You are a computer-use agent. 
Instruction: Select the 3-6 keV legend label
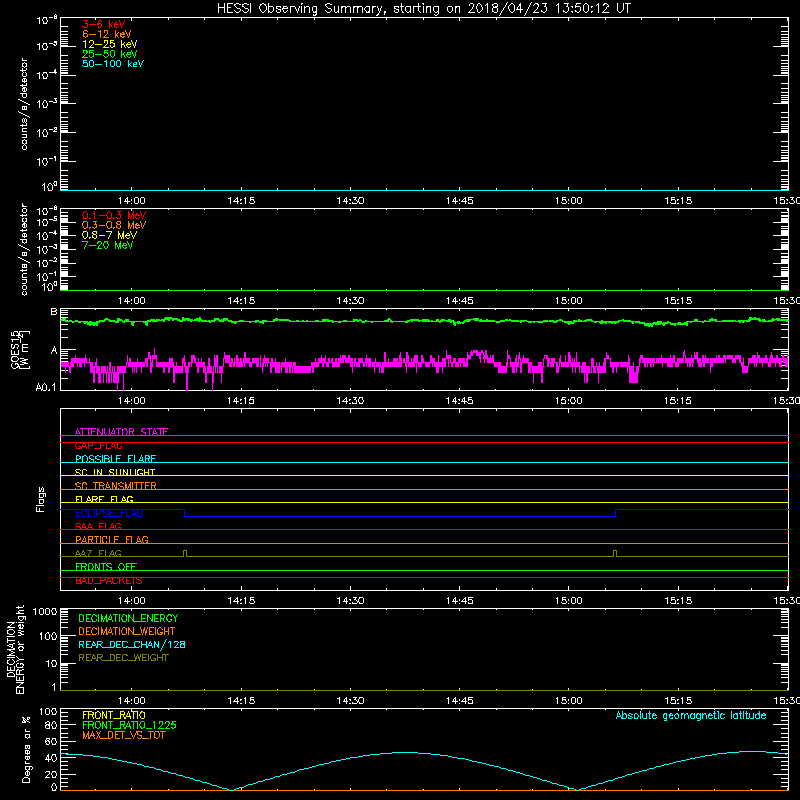coord(103,24)
